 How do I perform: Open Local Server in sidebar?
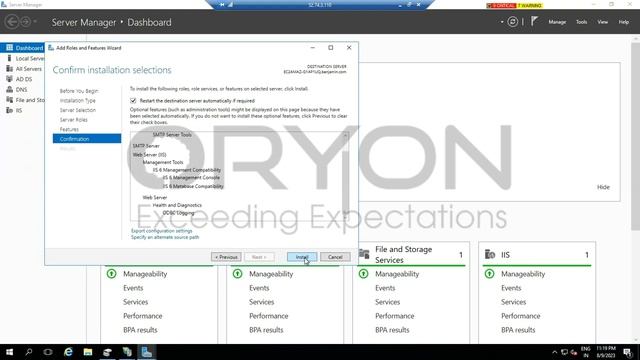pos(25,58)
